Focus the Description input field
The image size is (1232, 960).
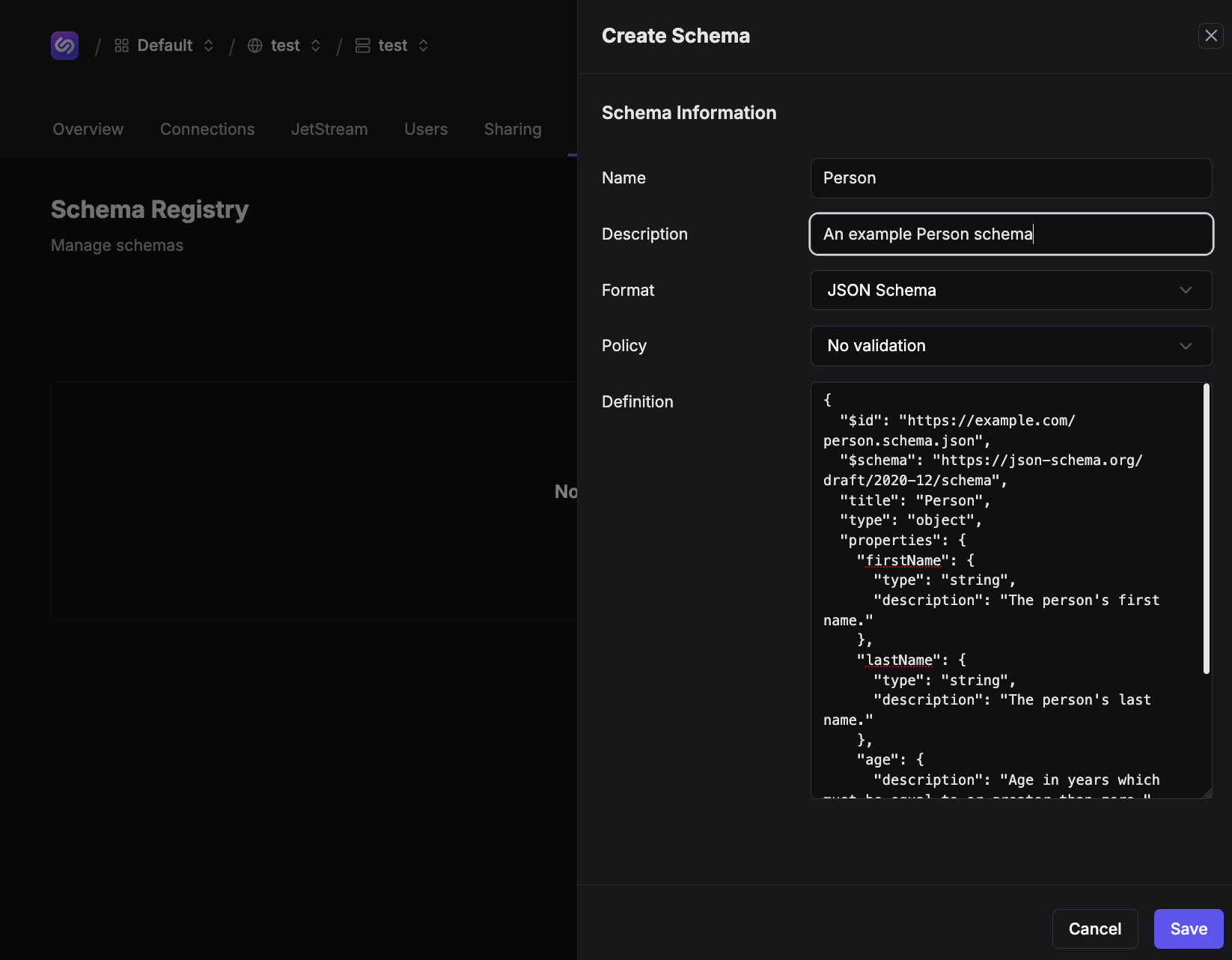pos(1010,234)
